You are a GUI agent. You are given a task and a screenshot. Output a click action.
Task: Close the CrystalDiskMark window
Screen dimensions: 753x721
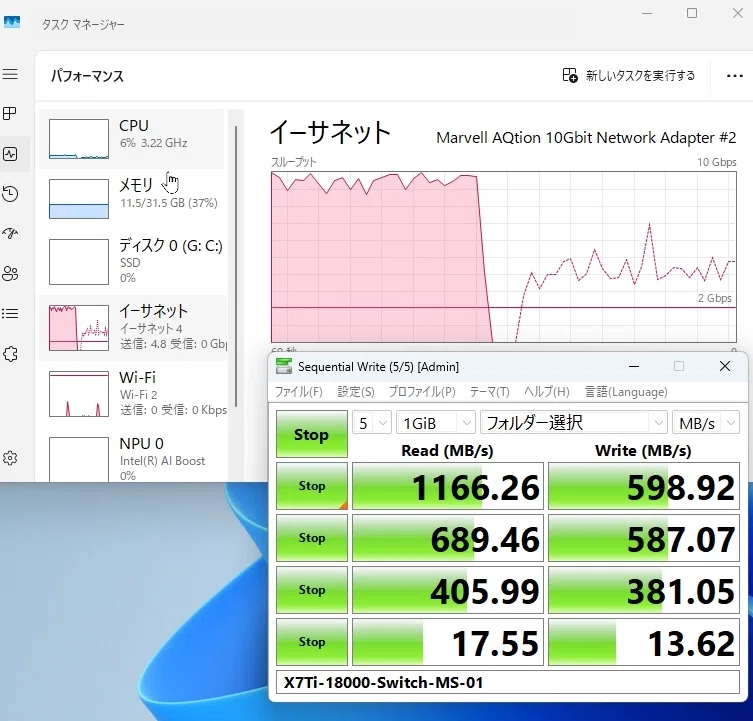(725, 366)
